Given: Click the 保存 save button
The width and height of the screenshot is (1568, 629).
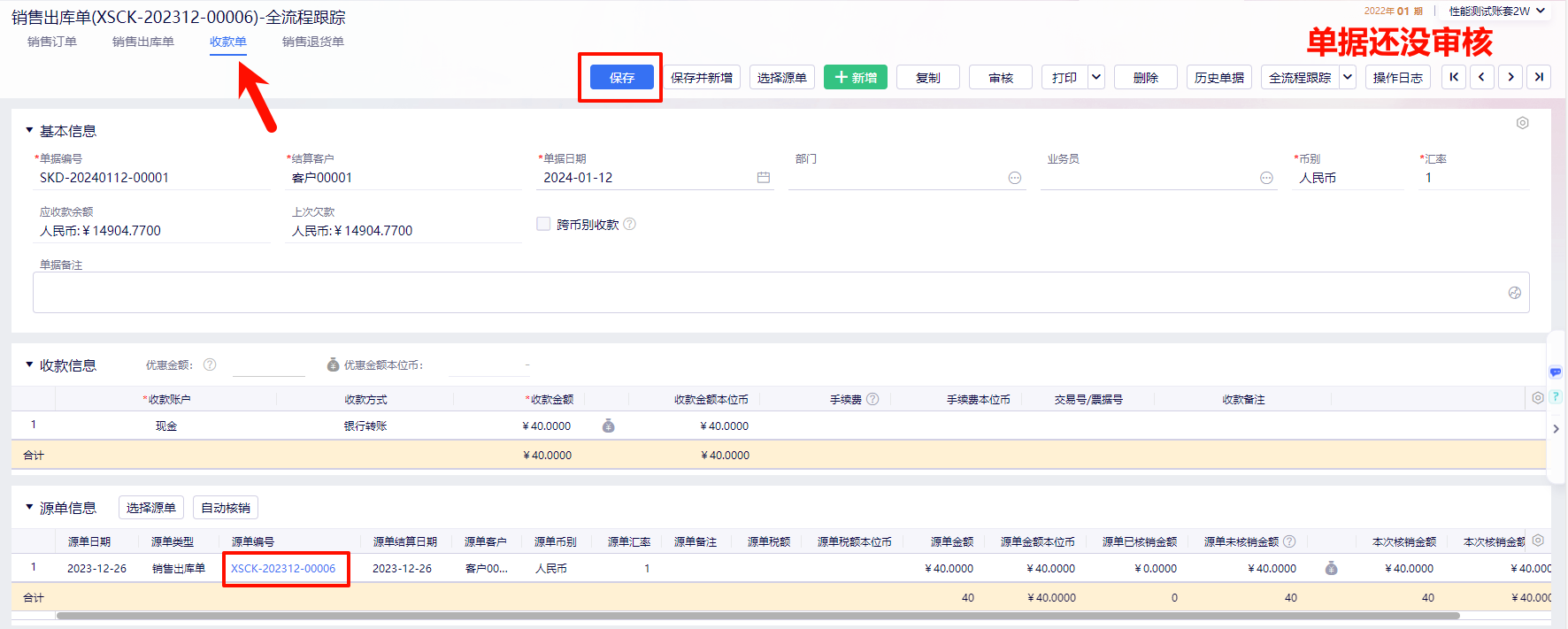Looking at the screenshot, I should 621,78.
